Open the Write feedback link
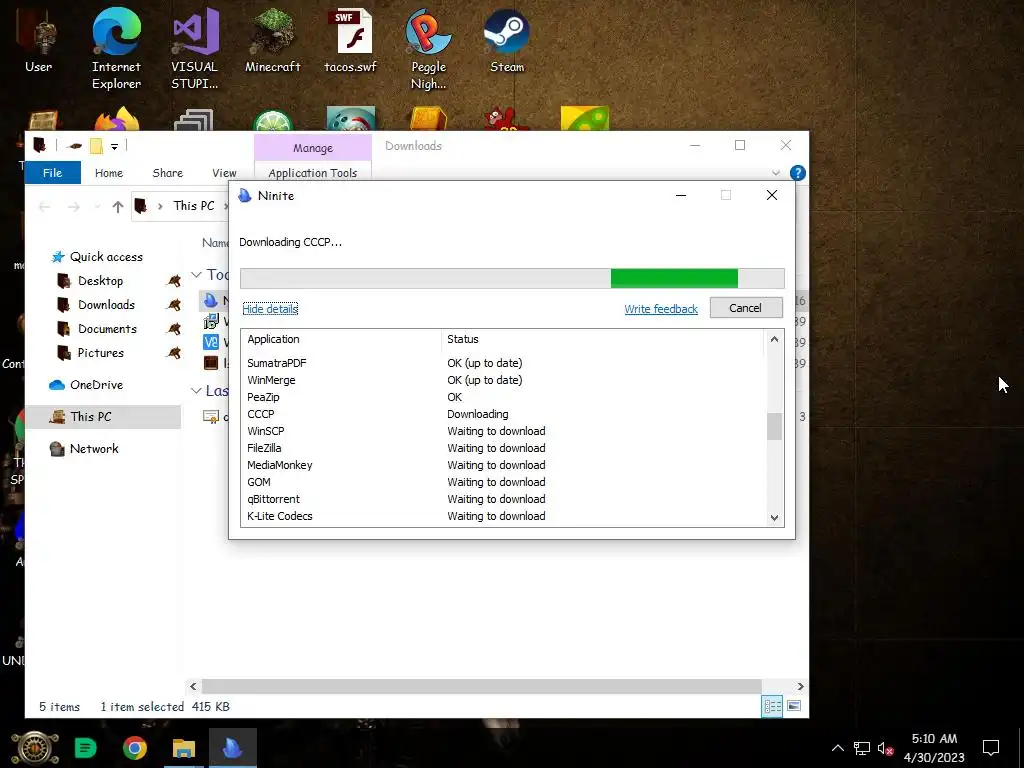 (x=661, y=309)
